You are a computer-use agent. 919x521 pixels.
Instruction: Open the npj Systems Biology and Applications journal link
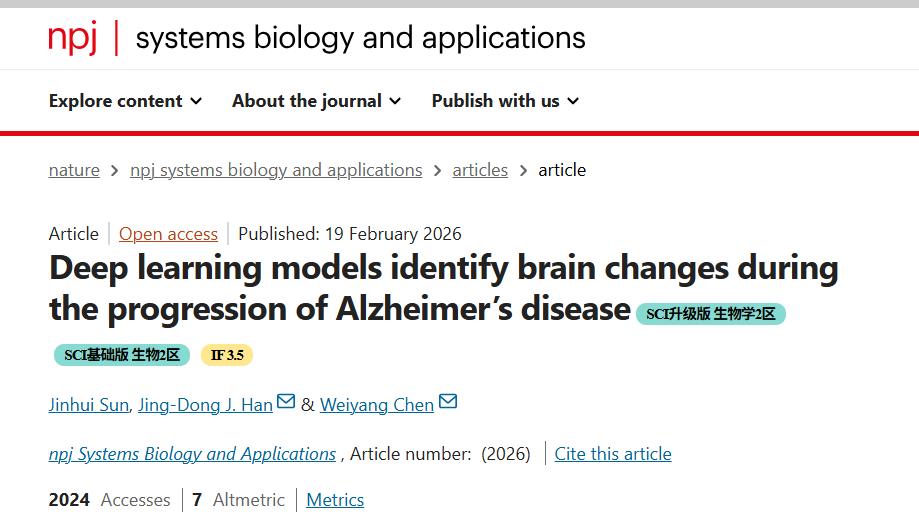192,454
